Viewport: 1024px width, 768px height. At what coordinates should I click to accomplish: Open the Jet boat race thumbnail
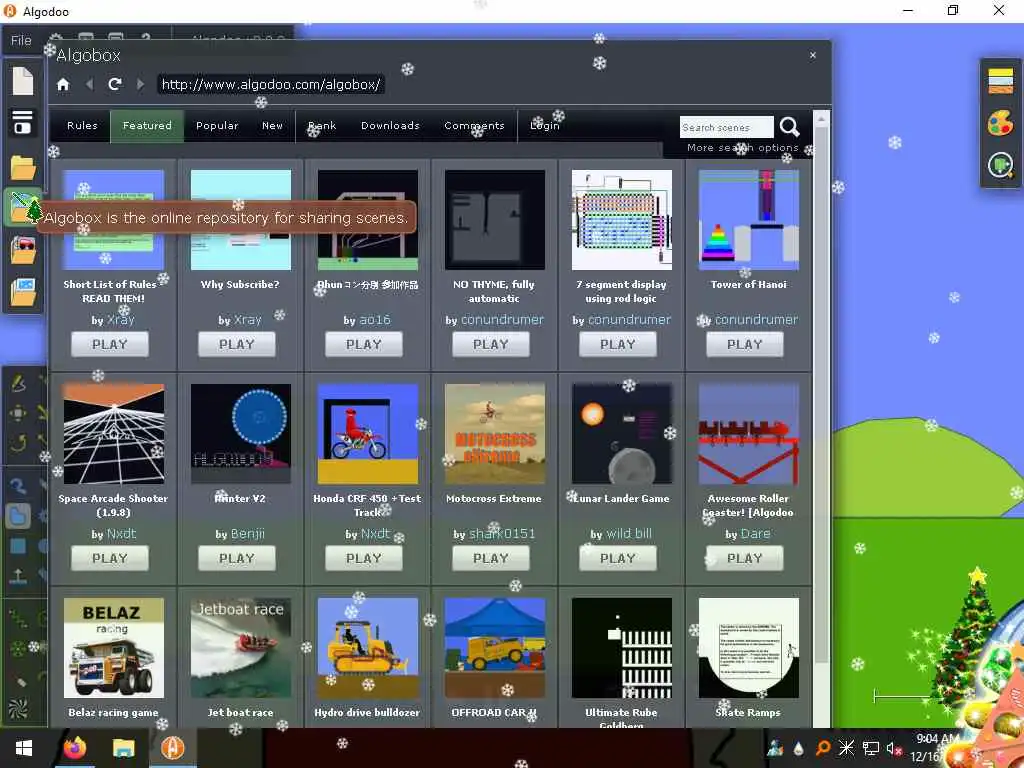(x=240, y=648)
